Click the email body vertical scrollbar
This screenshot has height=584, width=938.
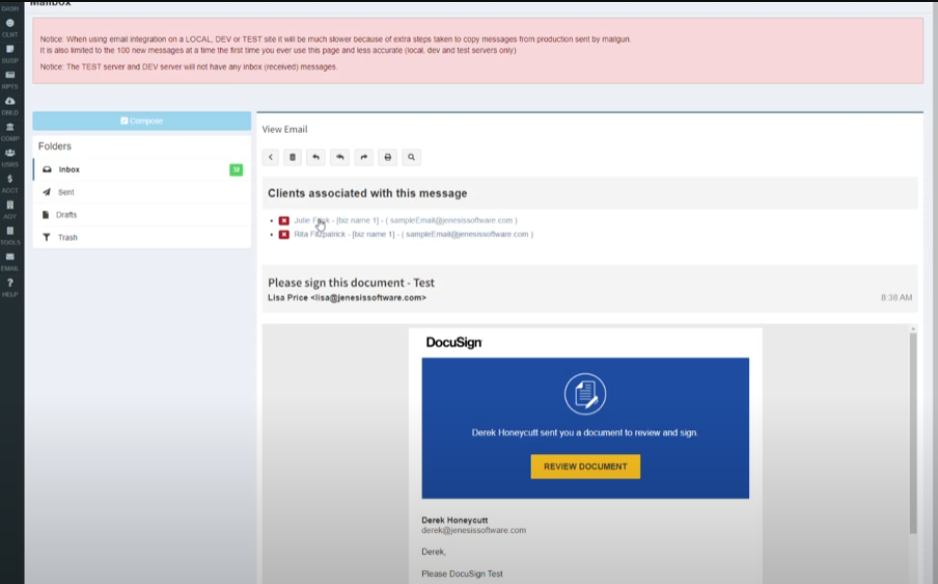click(x=913, y=433)
